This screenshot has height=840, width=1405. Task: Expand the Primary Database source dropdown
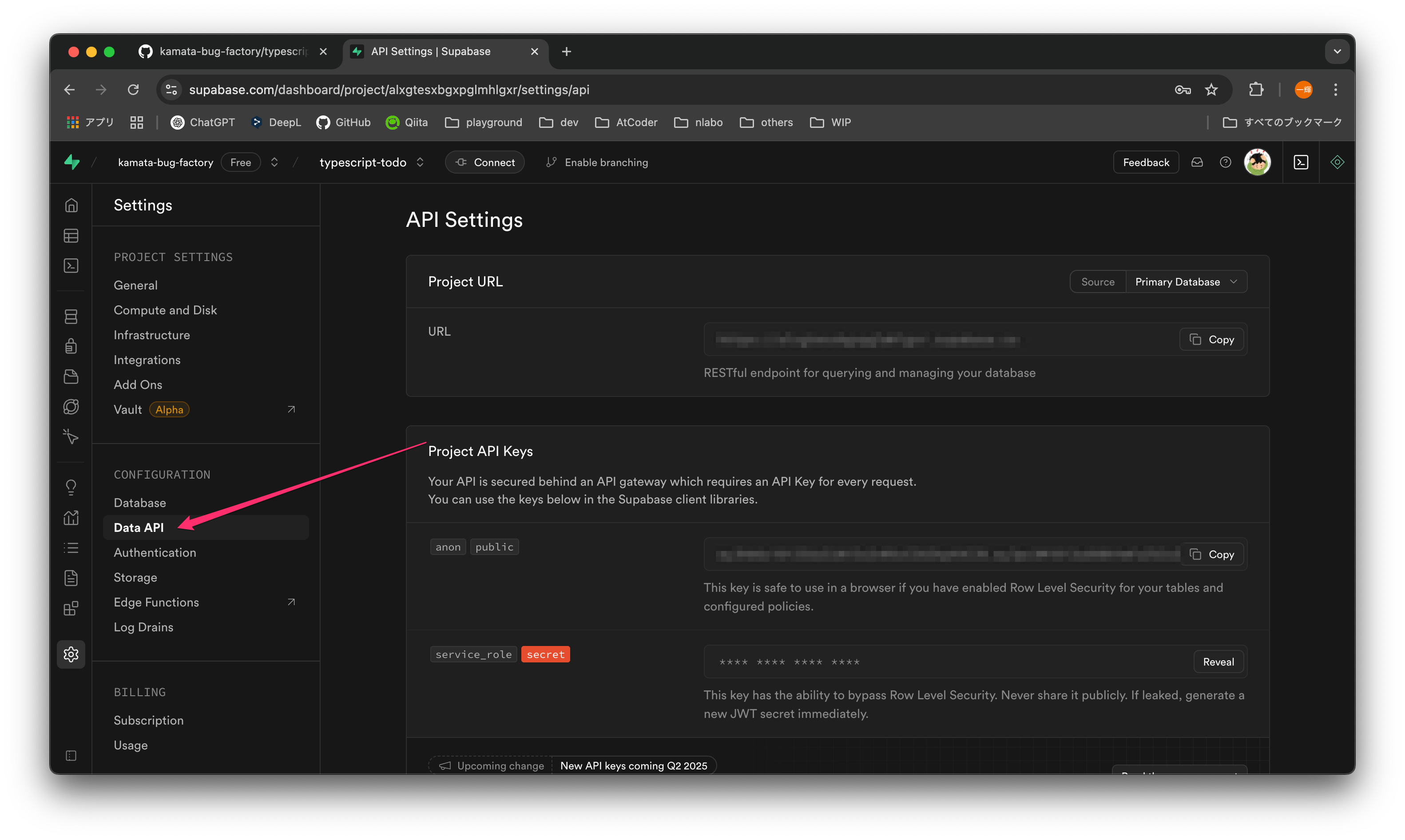(x=1187, y=281)
